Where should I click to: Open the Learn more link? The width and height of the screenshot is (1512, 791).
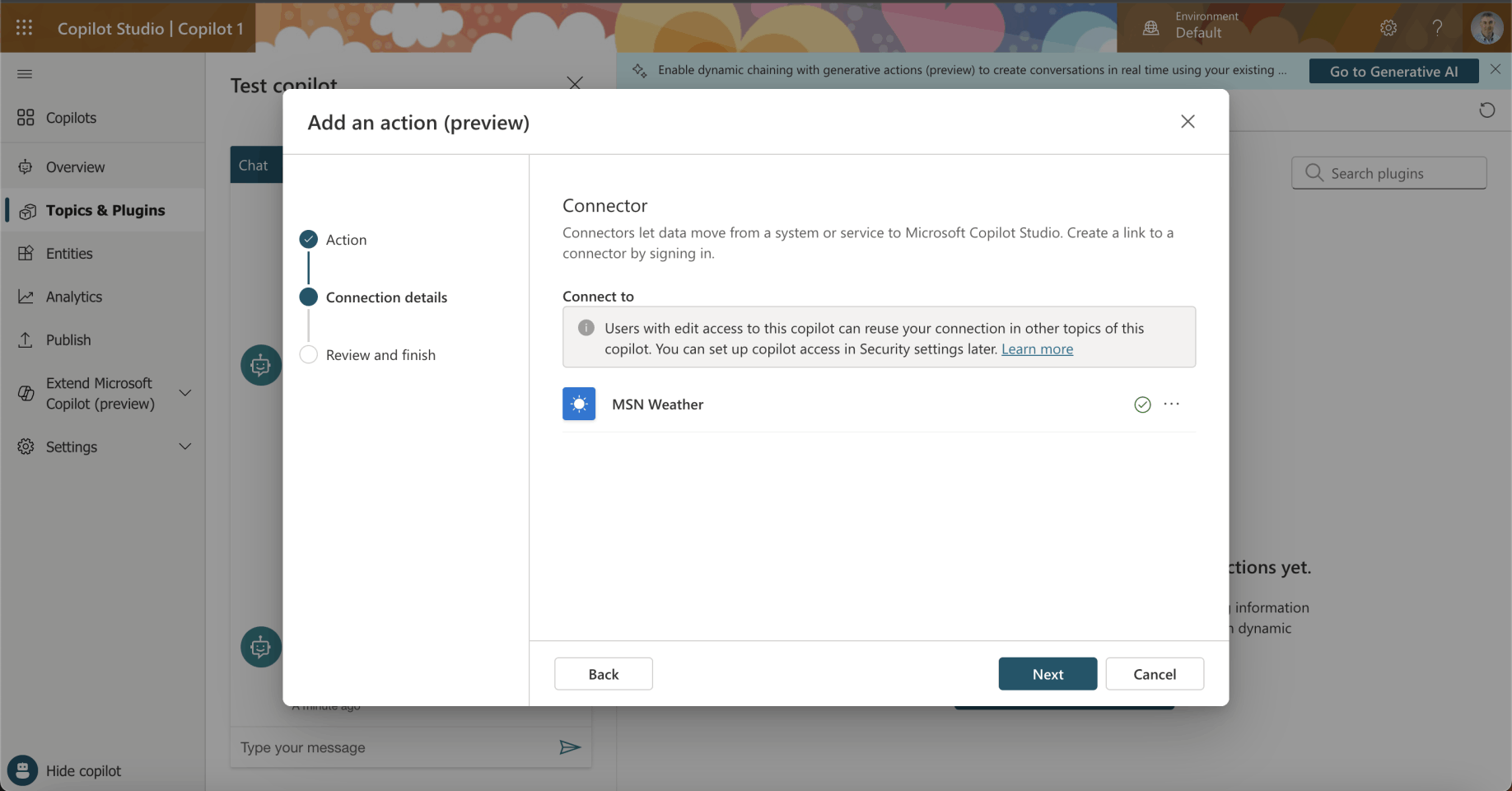click(x=1037, y=349)
